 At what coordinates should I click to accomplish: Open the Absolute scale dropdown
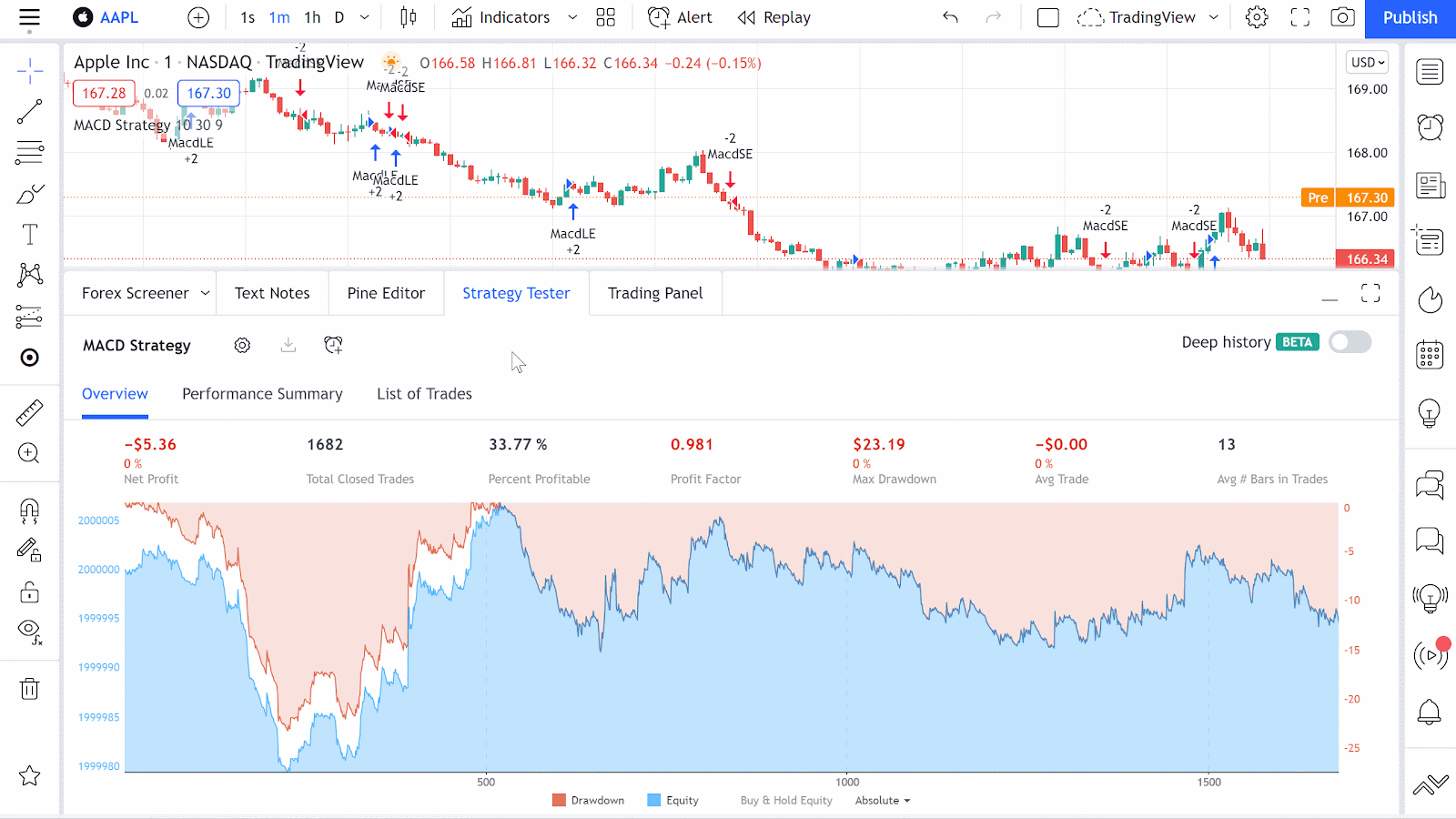pyautogui.click(x=883, y=800)
